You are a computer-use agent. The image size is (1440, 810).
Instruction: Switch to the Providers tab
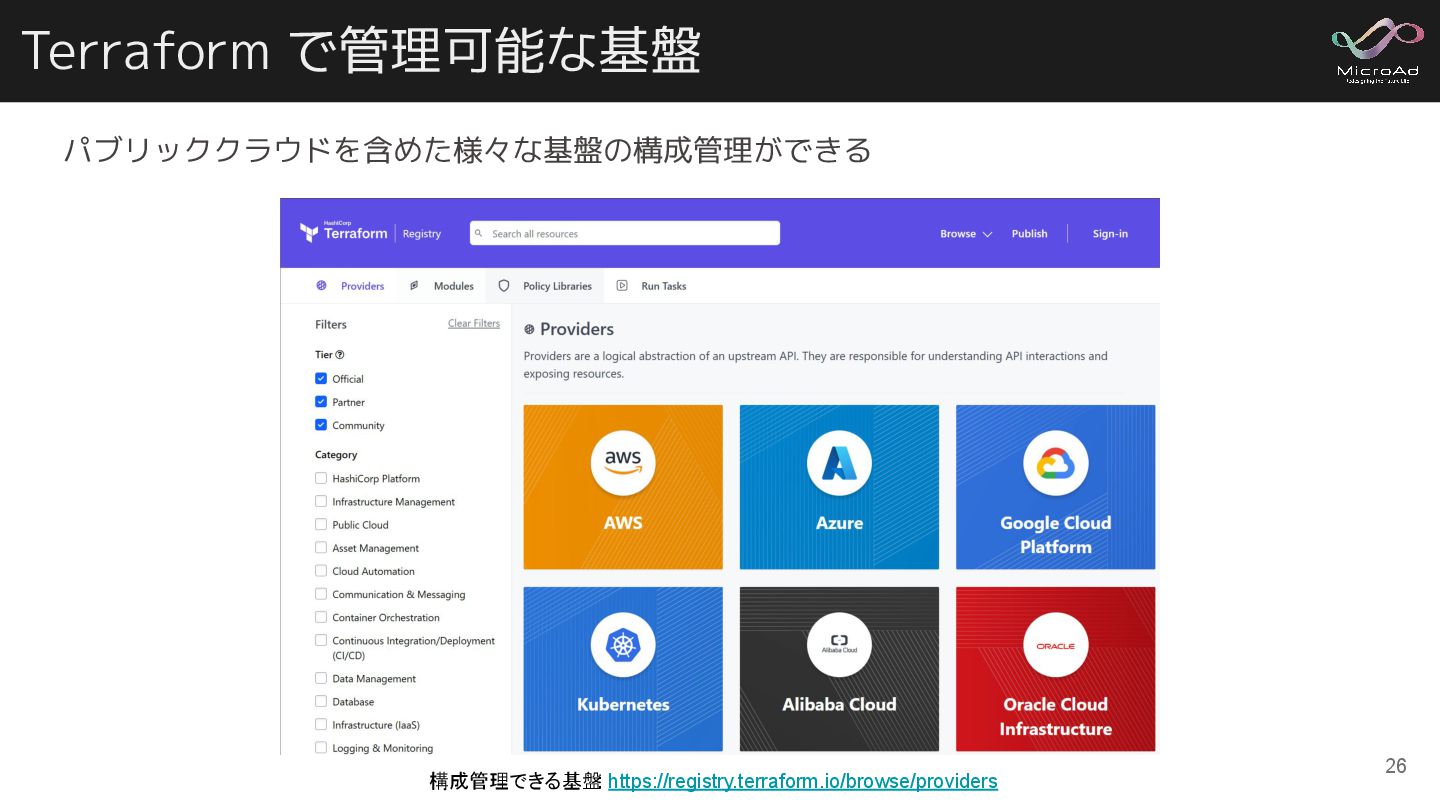(x=350, y=286)
